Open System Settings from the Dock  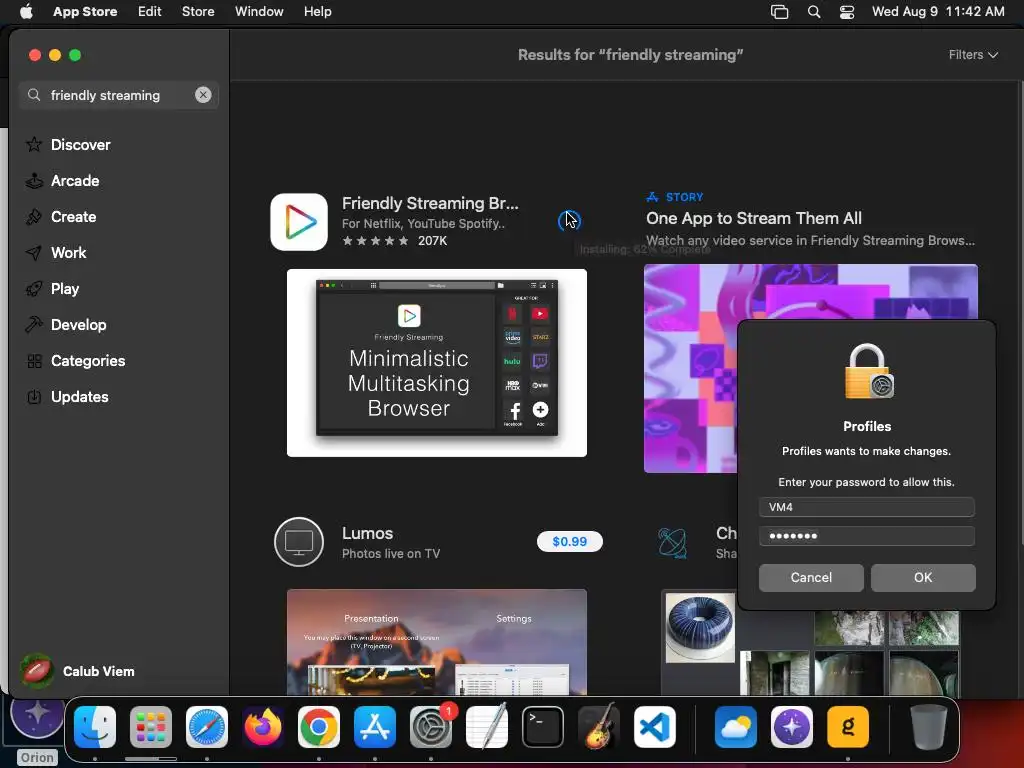tap(431, 727)
